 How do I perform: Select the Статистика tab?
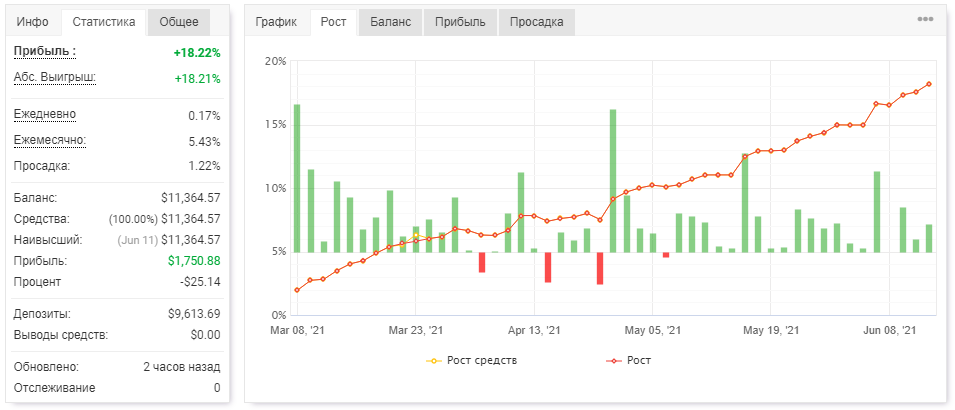coord(104,22)
